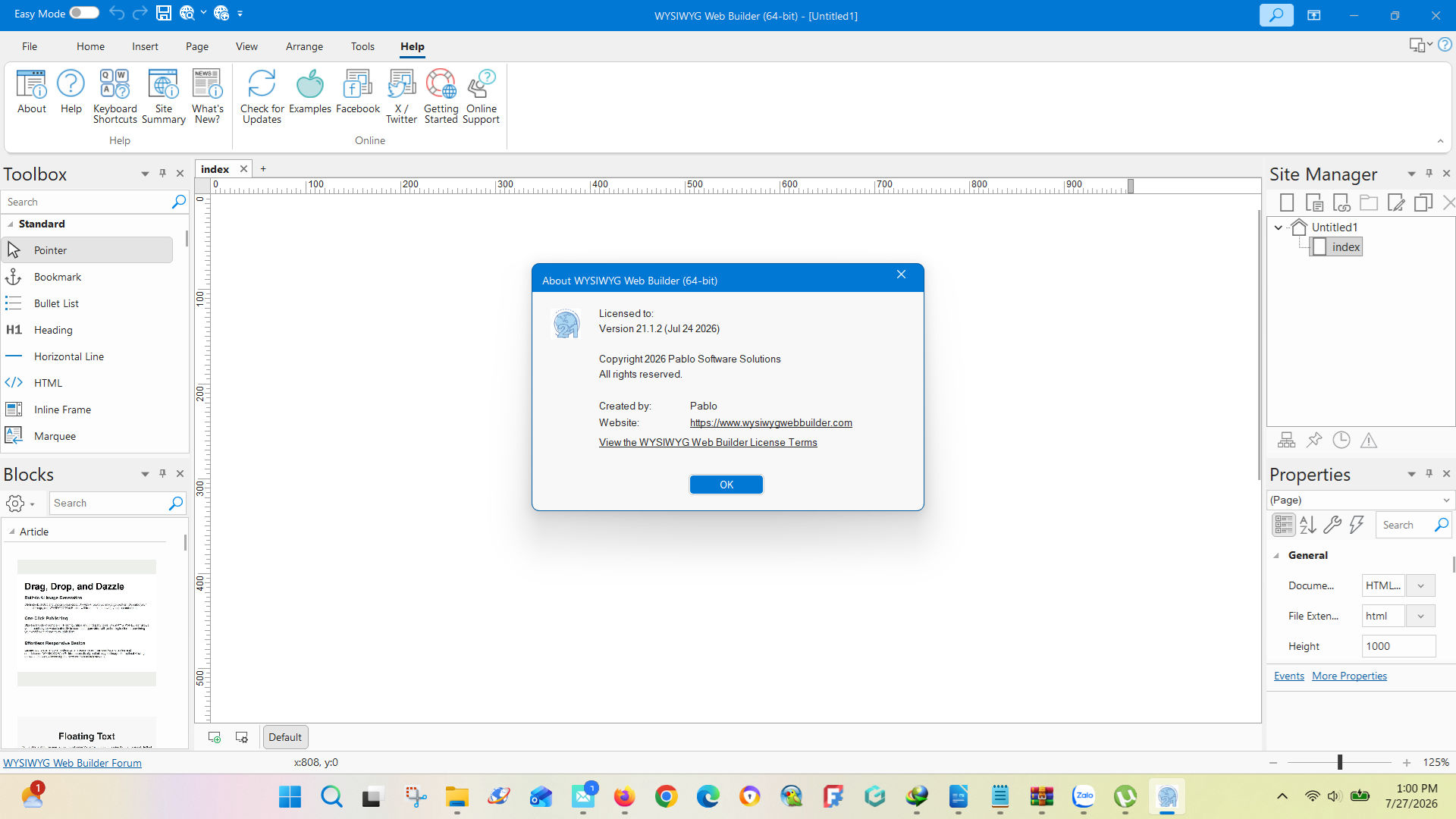The width and height of the screenshot is (1456, 819).
Task: Collapse the Article blocks section
Action: point(11,532)
